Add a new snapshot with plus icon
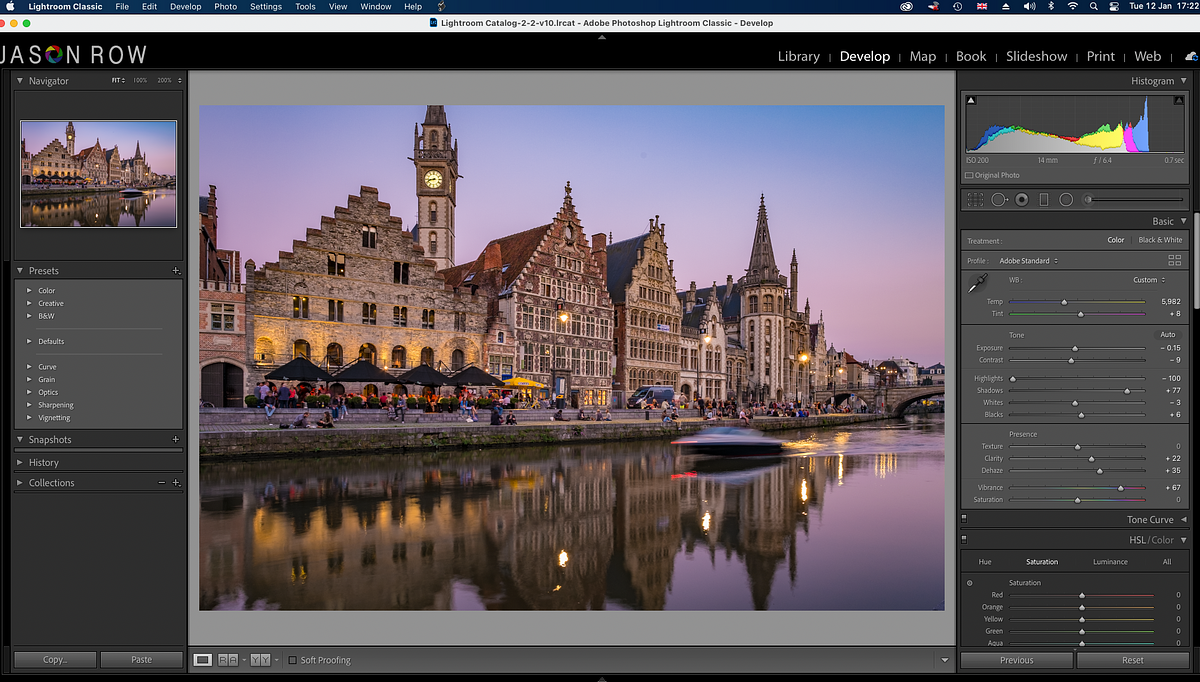 pos(176,439)
